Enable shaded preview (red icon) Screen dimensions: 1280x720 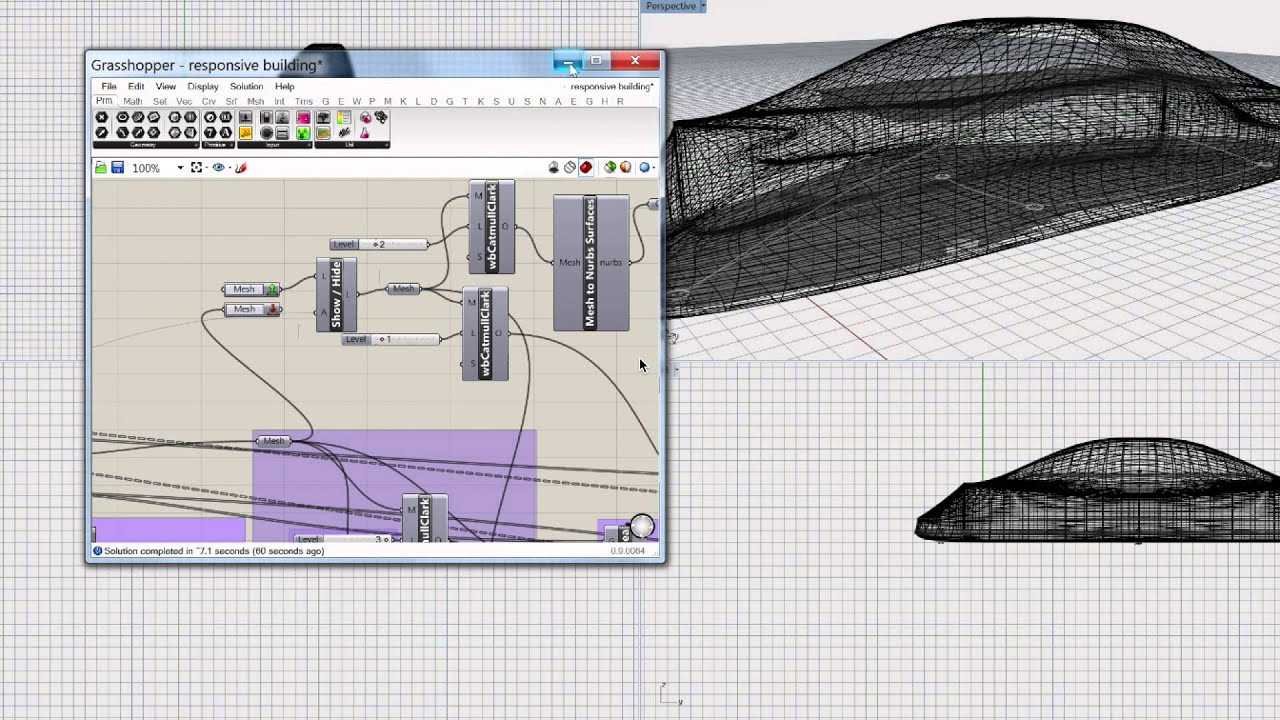coord(585,167)
